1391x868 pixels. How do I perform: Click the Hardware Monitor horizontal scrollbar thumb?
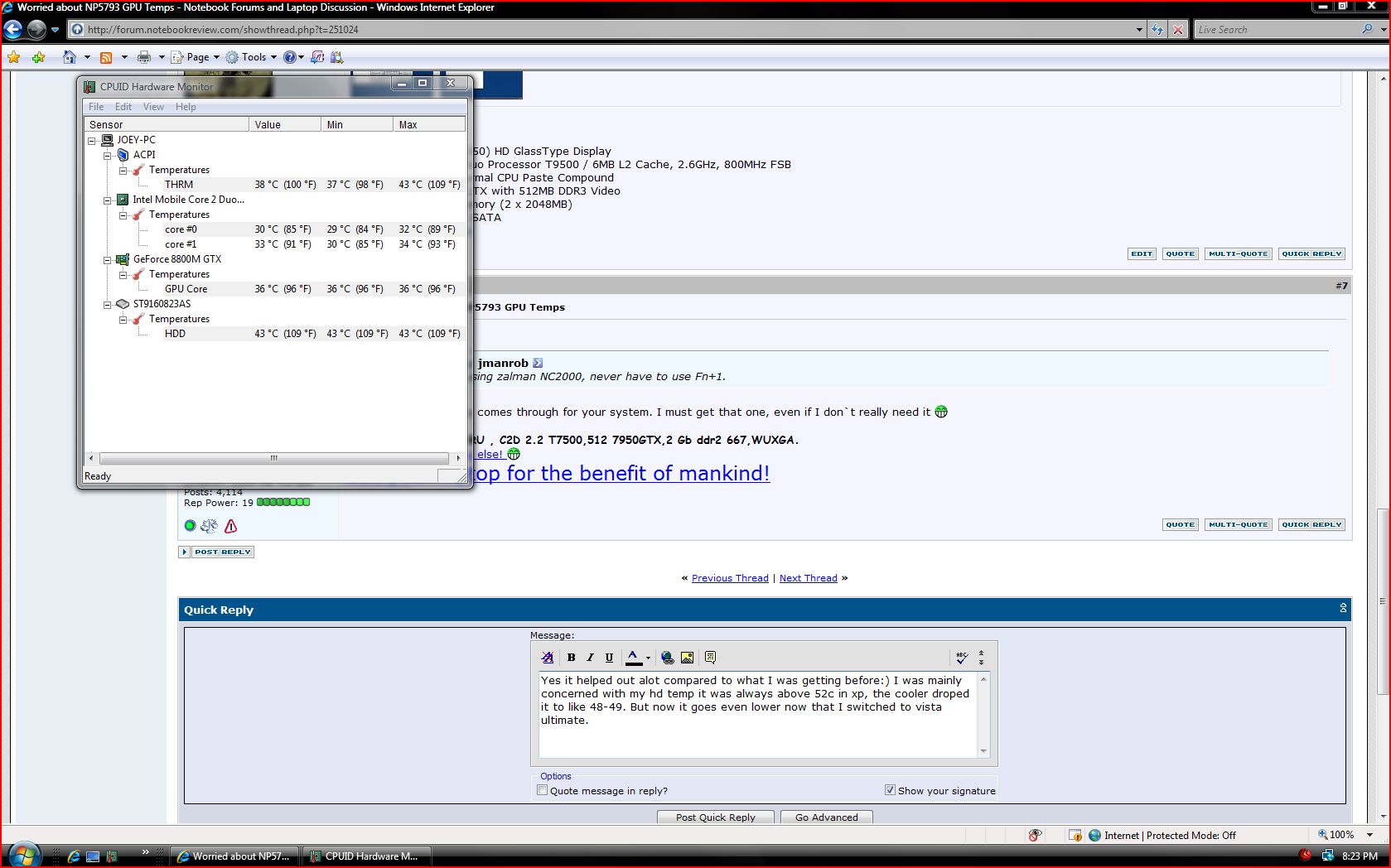pyautogui.click(x=273, y=458)
